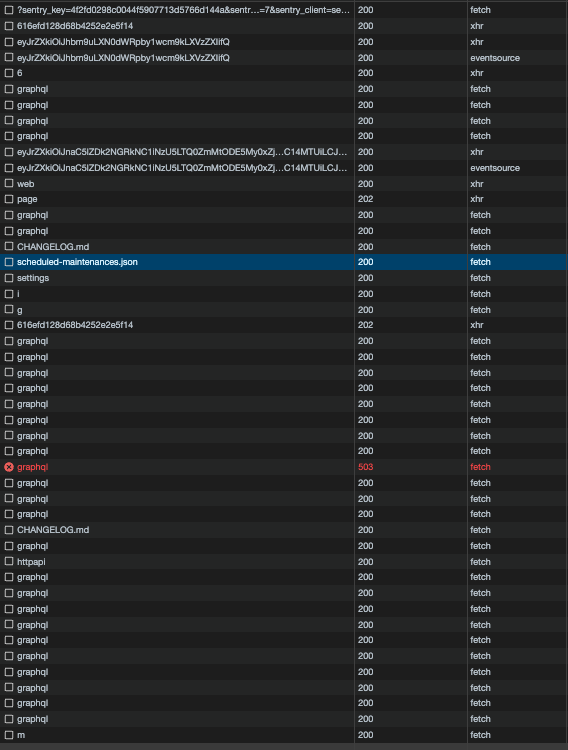The height and width of the screenshot is (750, 568).
Task: Select 616efd128d68b4252e2e5f14 request with status 202
Action: [75, 325]
